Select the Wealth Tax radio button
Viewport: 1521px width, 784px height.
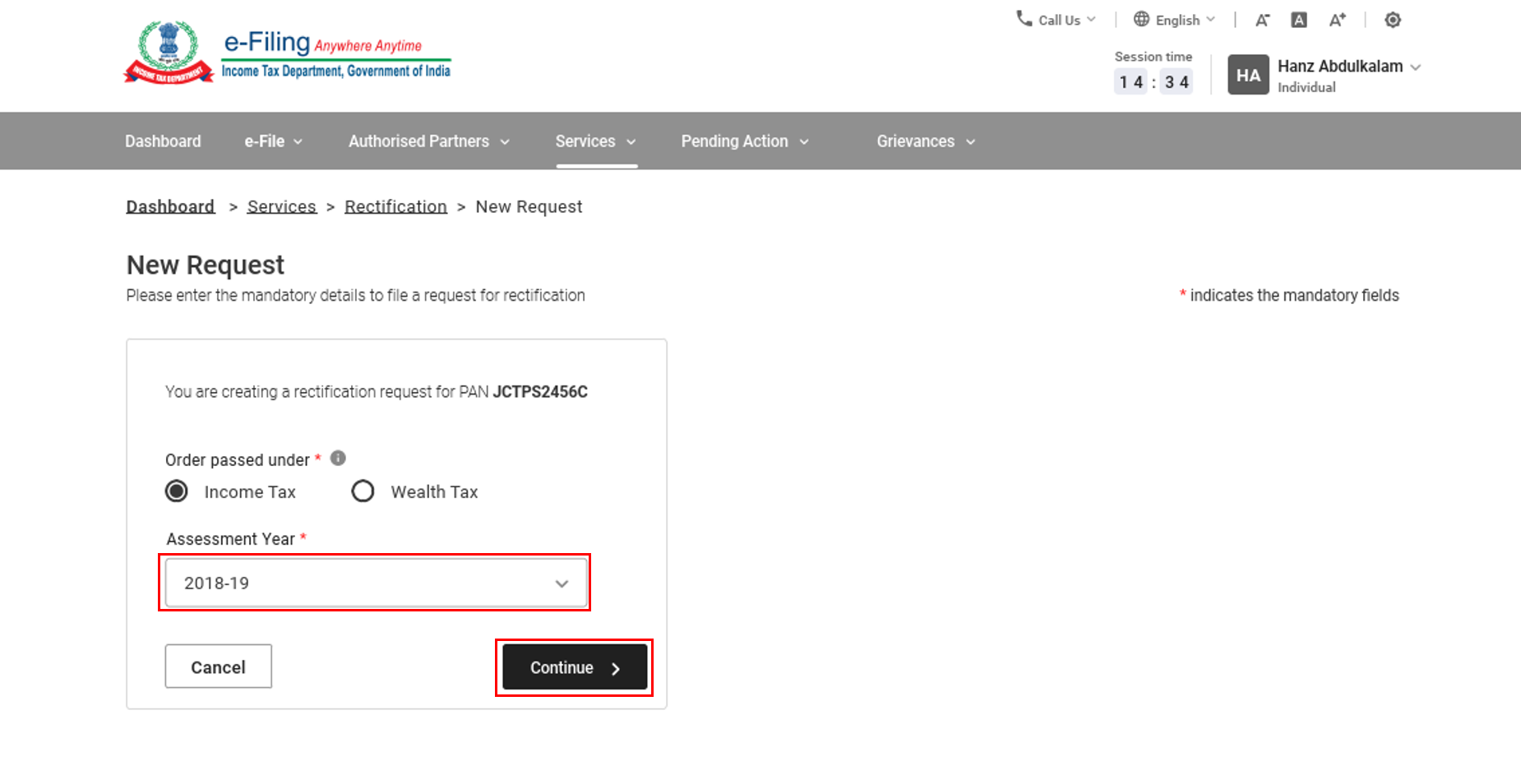pos(363,491)
